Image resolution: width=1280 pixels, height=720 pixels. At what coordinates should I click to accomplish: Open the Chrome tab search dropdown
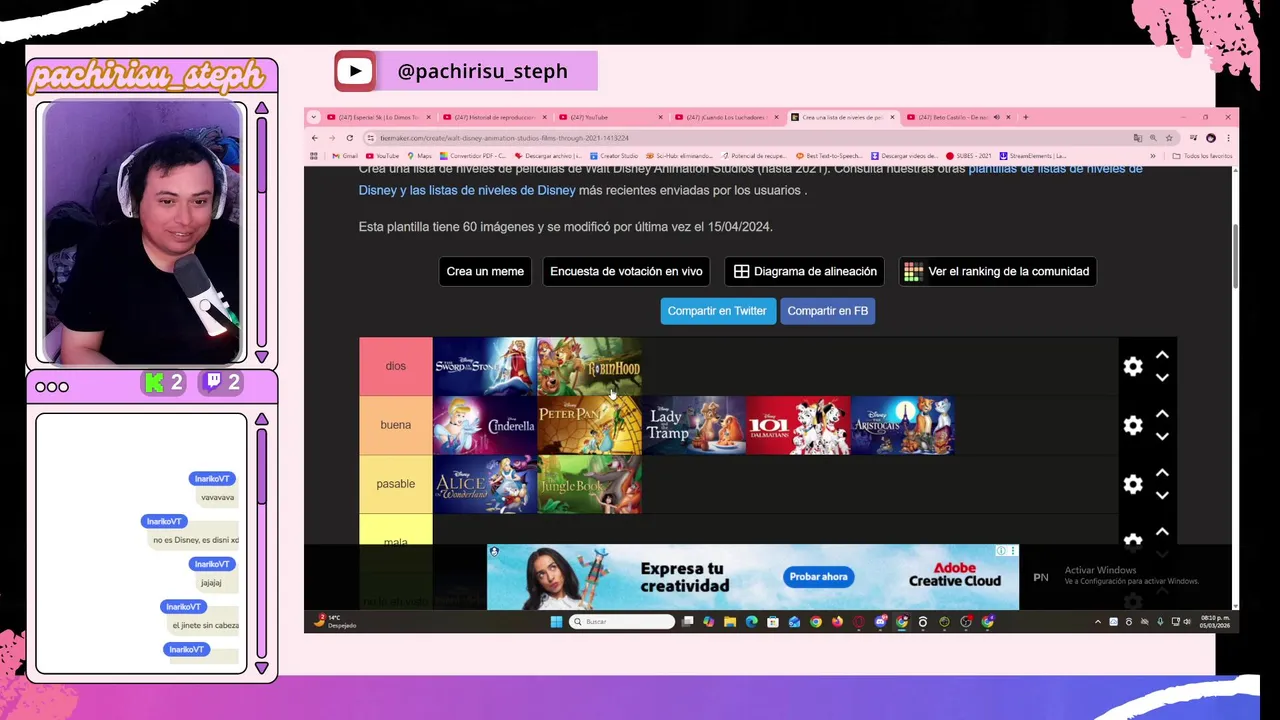[313, 117]
